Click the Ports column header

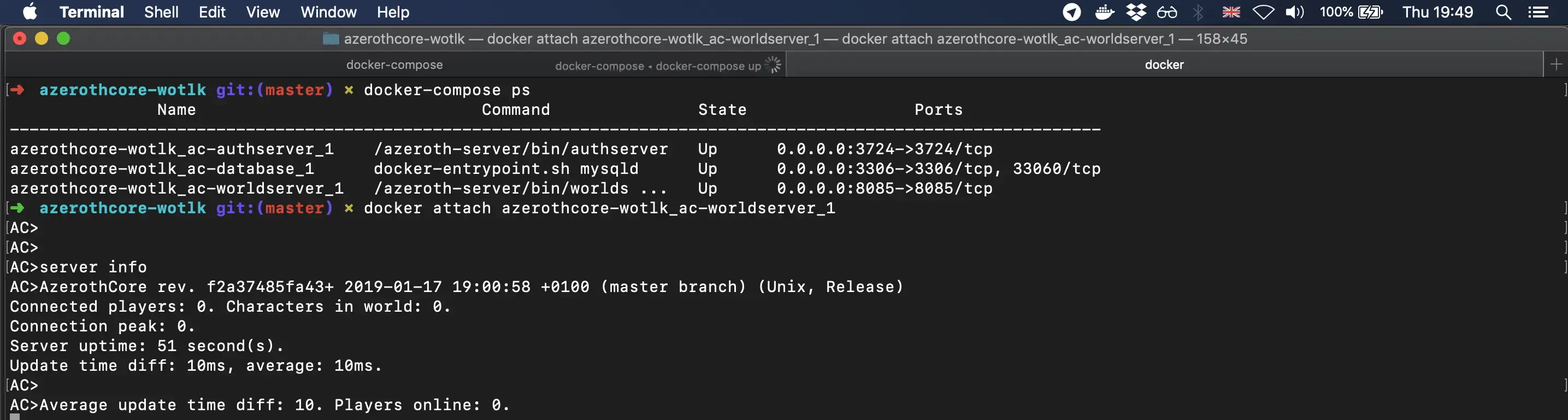coord(939,110)
